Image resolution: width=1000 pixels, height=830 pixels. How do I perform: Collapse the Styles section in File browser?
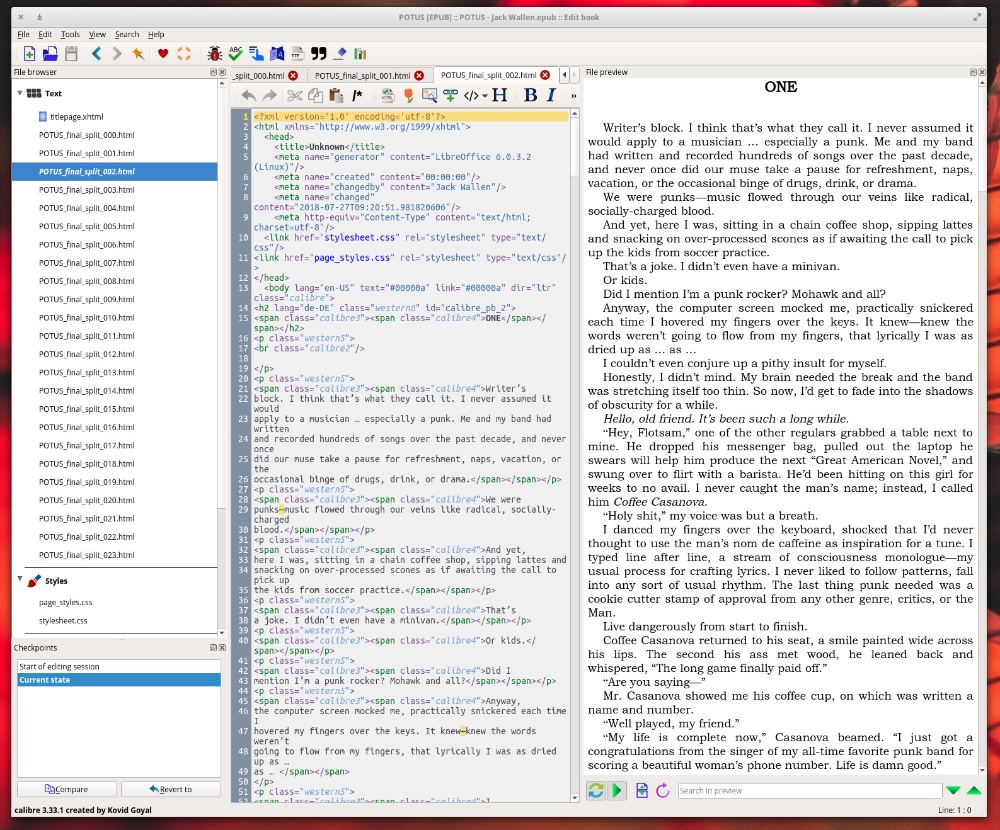coord(19,579)
